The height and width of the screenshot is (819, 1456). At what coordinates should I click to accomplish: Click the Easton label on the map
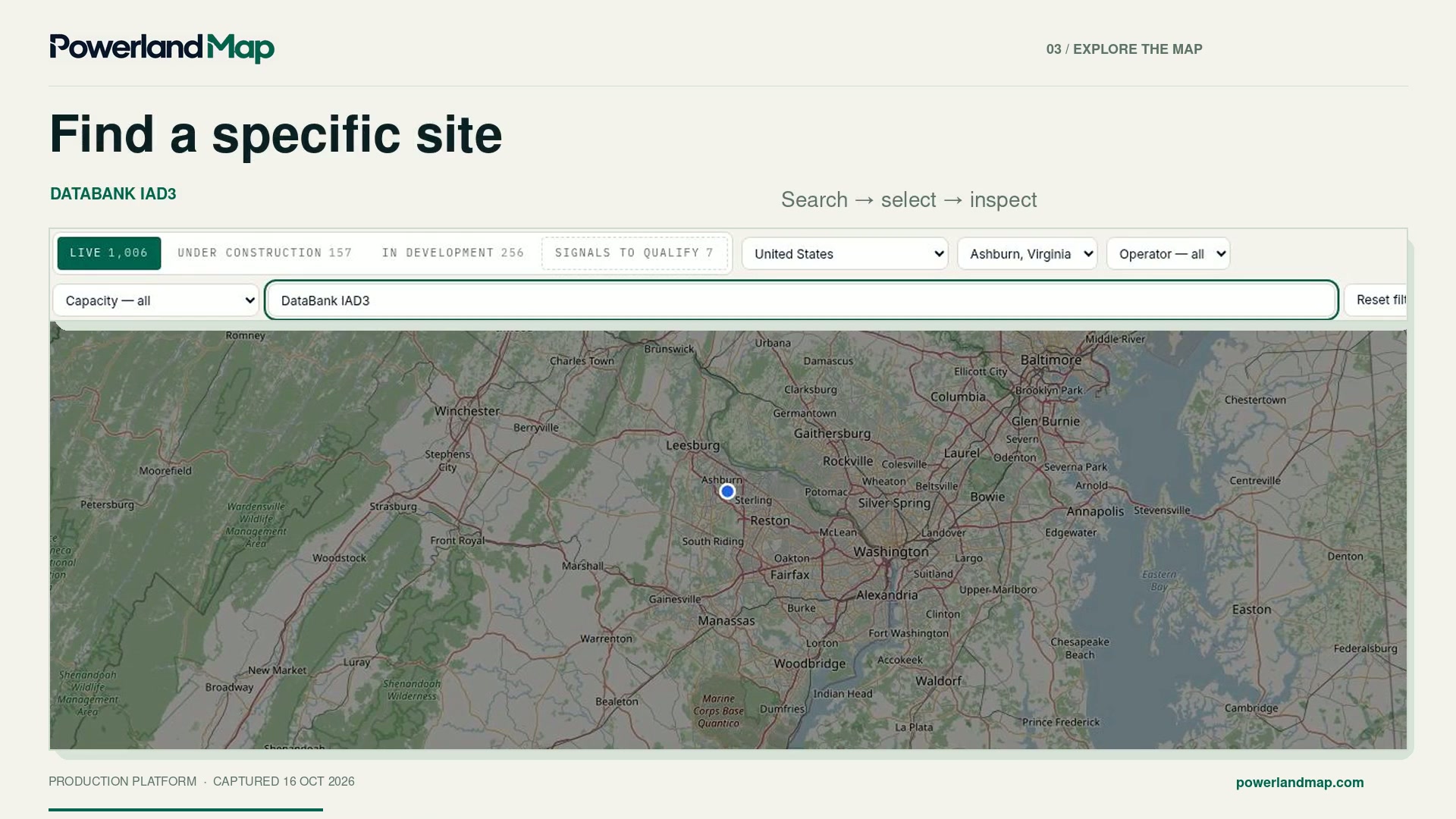[x=1251, y=610]
